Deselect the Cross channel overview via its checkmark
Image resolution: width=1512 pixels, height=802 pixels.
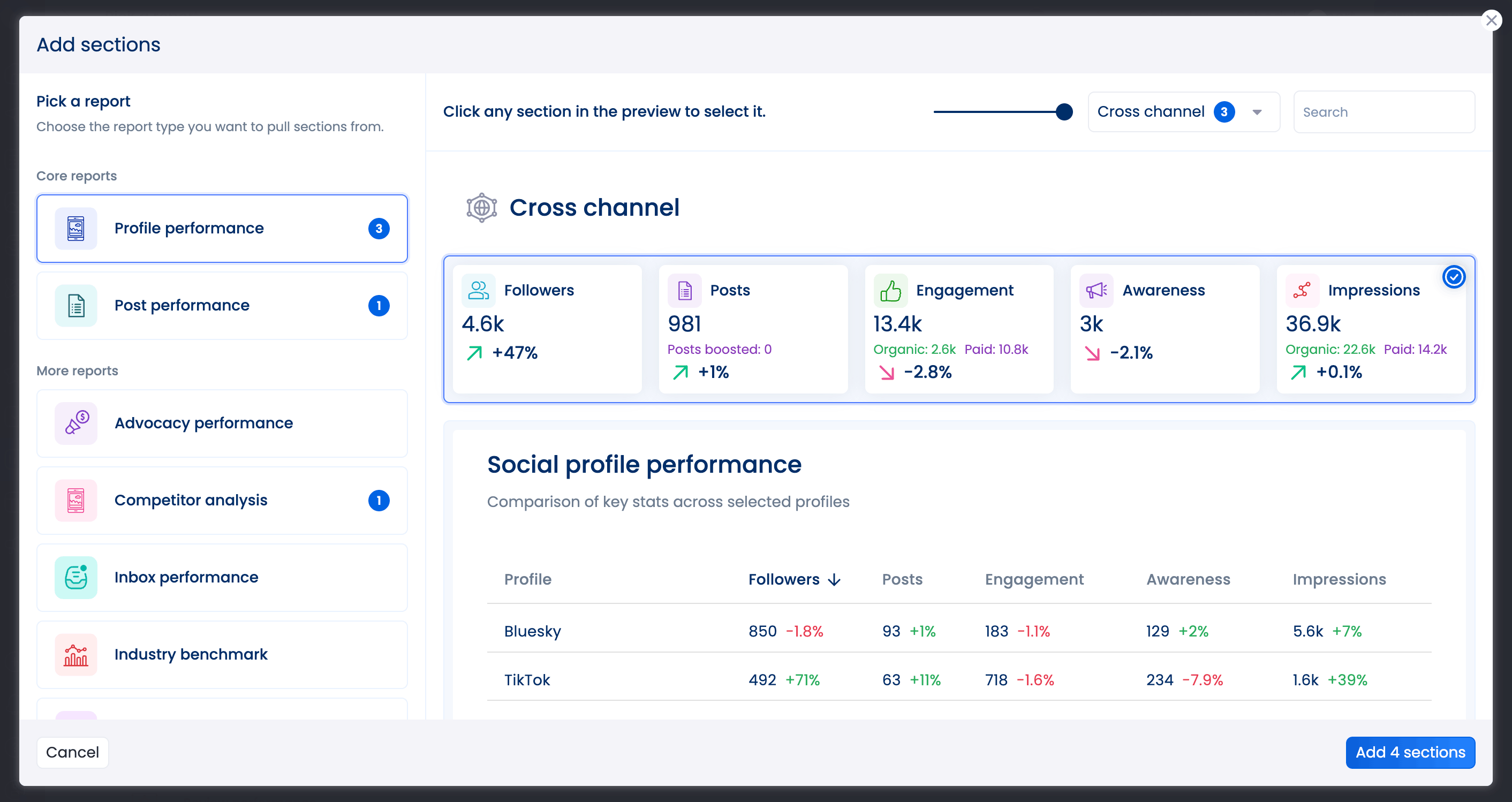[1454, 277]
